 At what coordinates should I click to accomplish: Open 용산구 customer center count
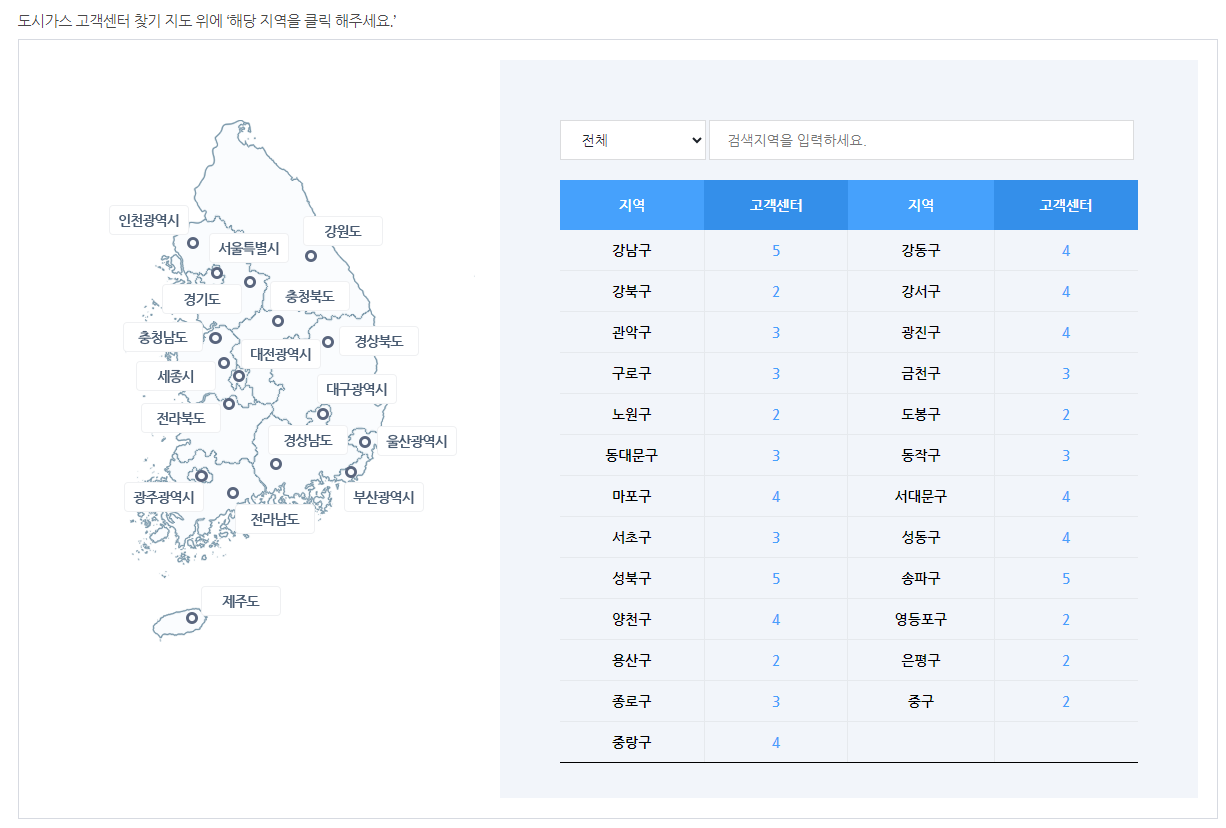[x=776, y=660]
